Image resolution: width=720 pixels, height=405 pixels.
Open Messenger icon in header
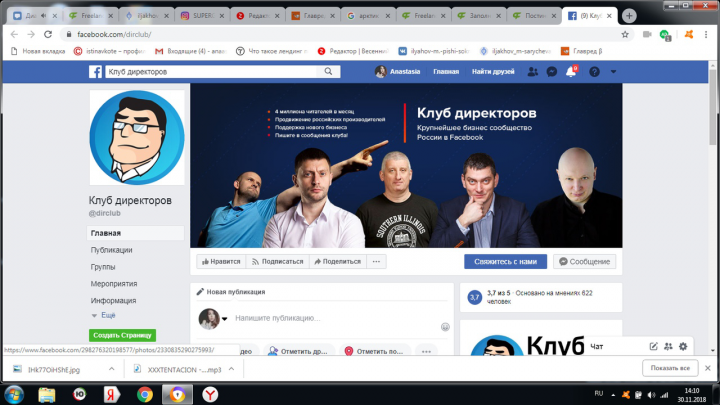[551, 72]
